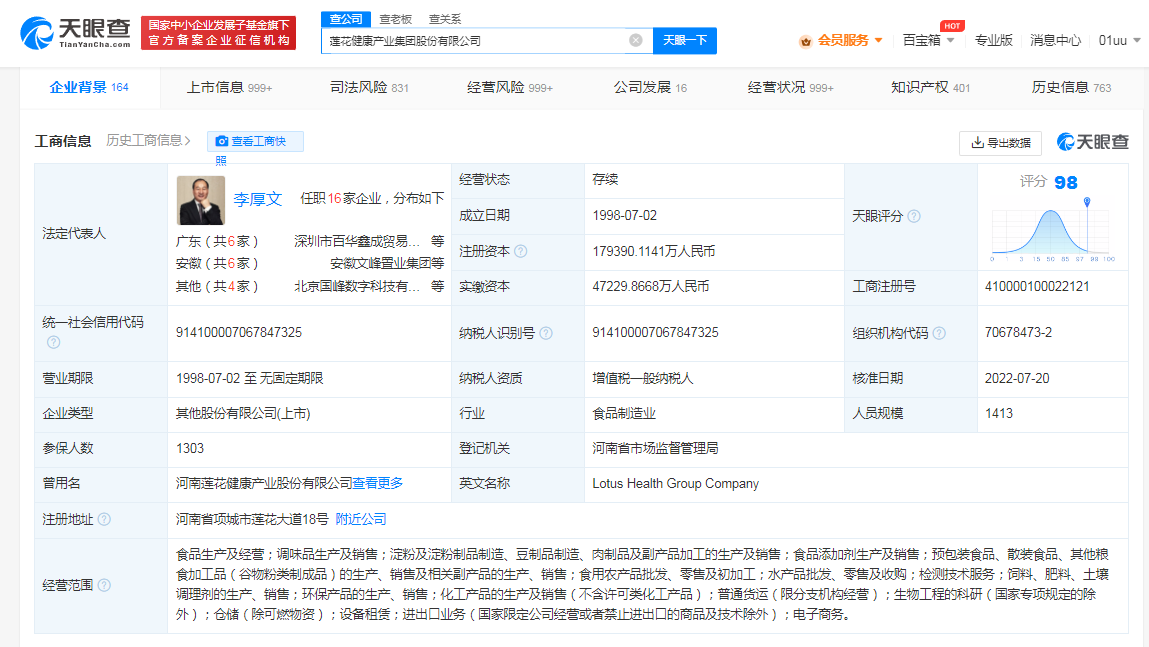This screenshot has height=647, width=1149.
Task: Select the 查老板 search mode tab
Action: pos(395,19)
